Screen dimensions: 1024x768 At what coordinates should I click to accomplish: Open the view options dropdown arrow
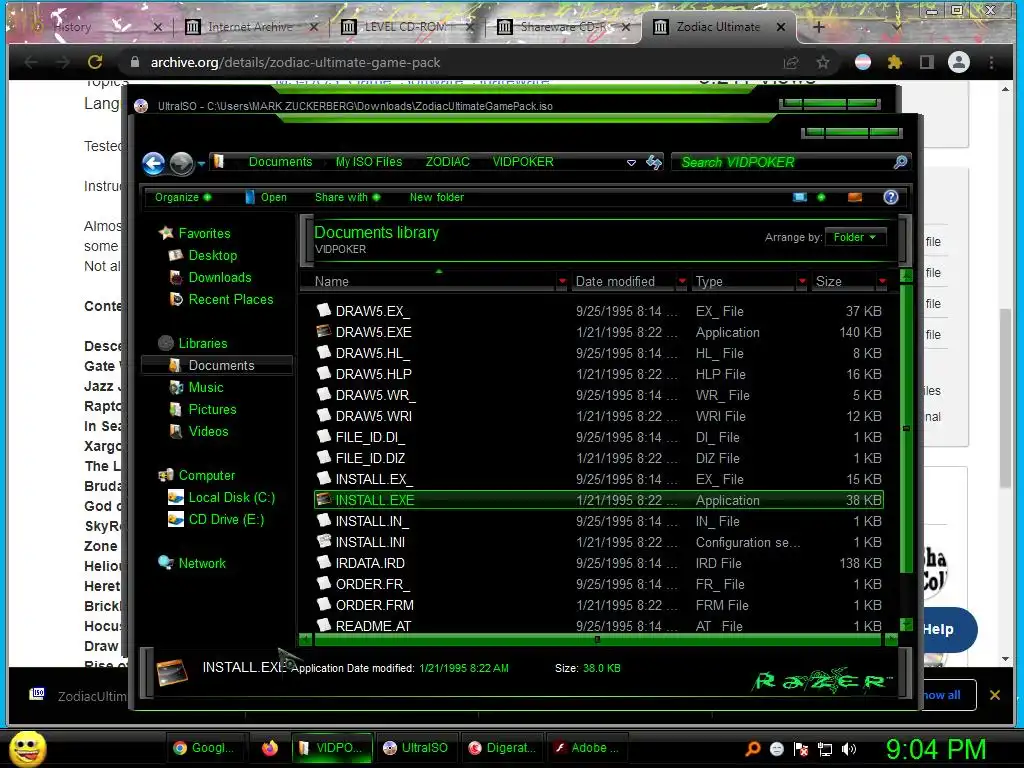[821, 197]
